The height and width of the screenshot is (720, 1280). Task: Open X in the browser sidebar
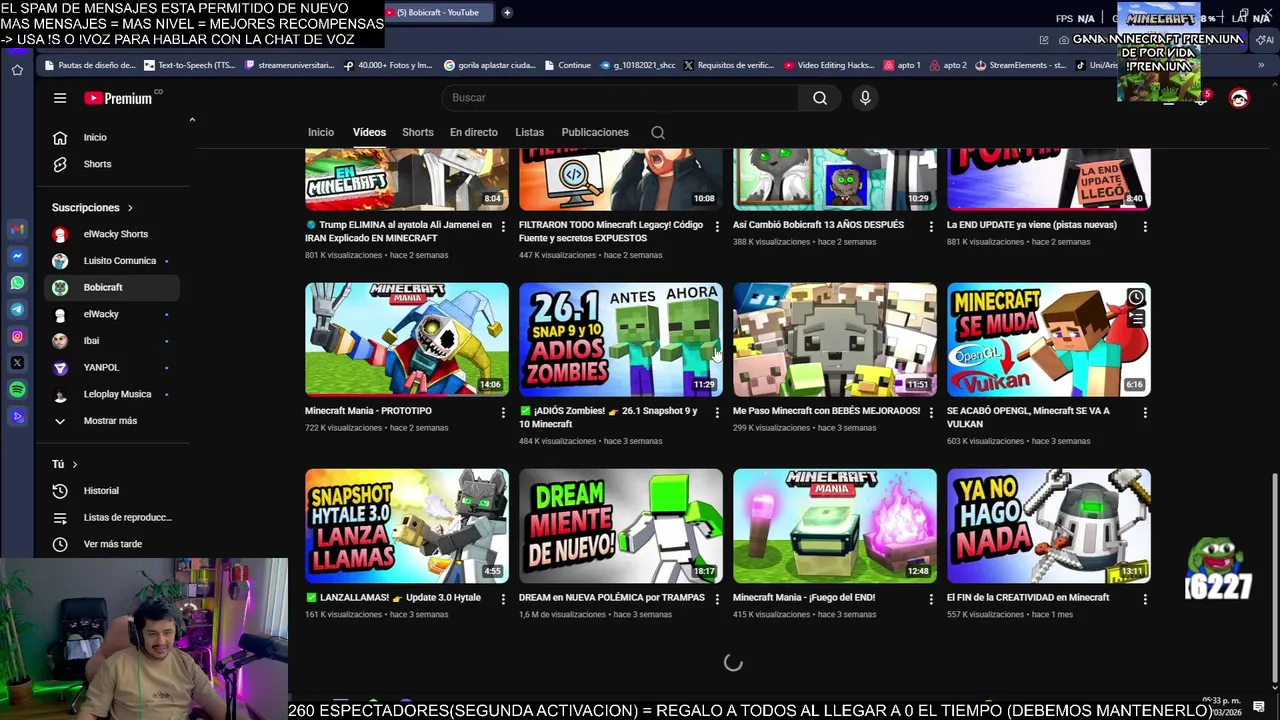tap(17, 363)
